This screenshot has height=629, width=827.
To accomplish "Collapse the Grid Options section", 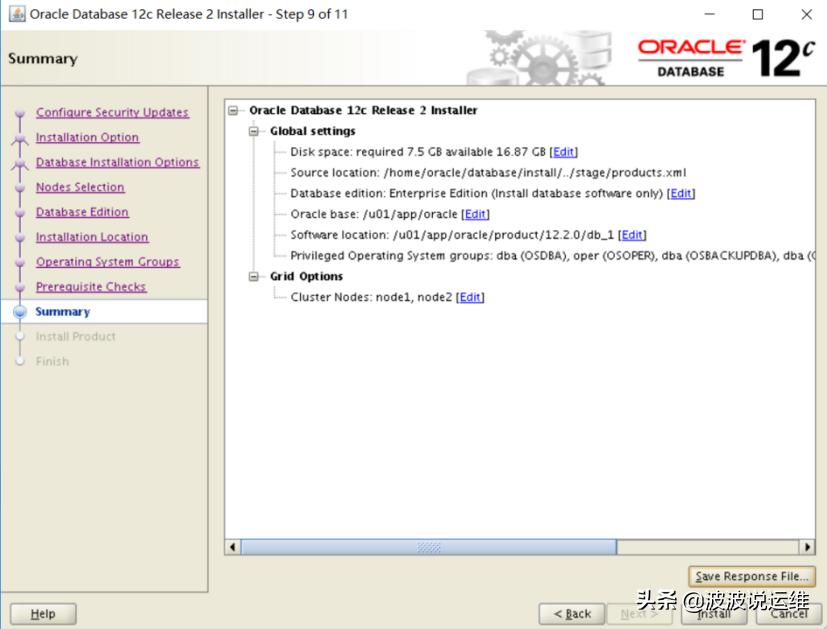I will [253, 276].
